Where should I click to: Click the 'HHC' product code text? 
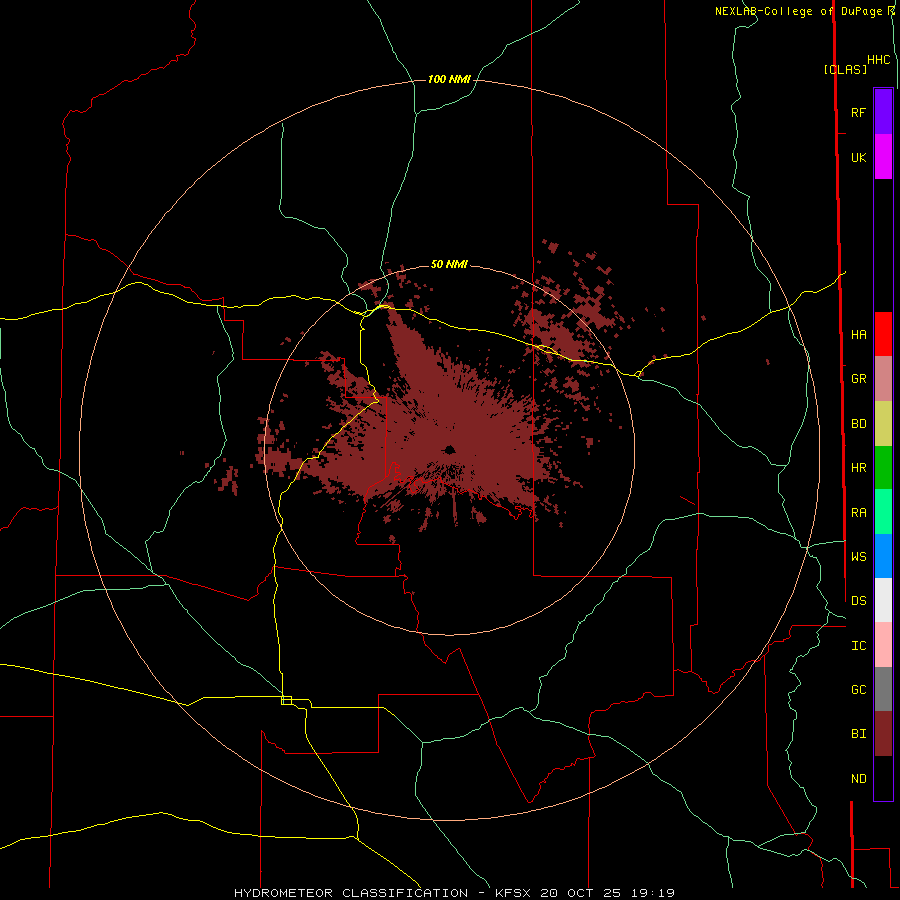(x=878, y=60)
